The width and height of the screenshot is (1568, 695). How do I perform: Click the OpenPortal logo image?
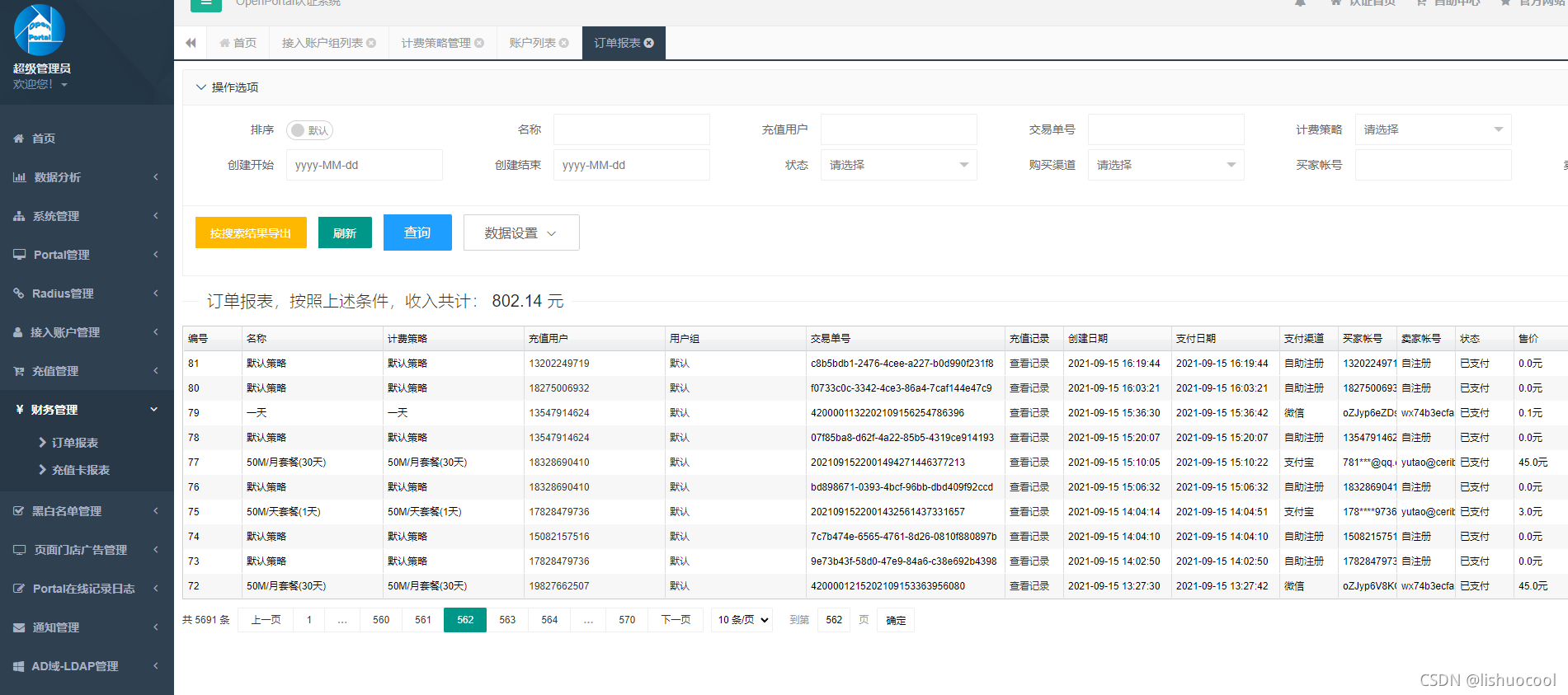pyautogui.click(x=40, y=30)
